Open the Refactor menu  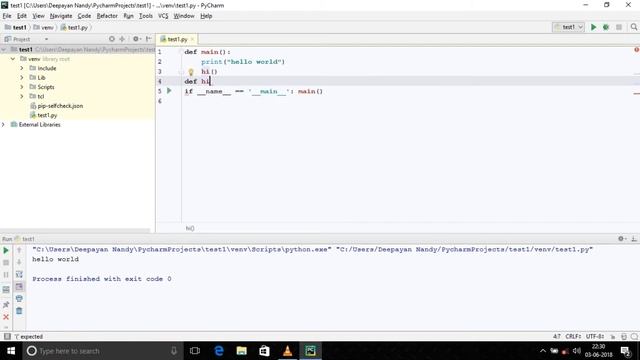pyautogui.click(x=107, y=16)
